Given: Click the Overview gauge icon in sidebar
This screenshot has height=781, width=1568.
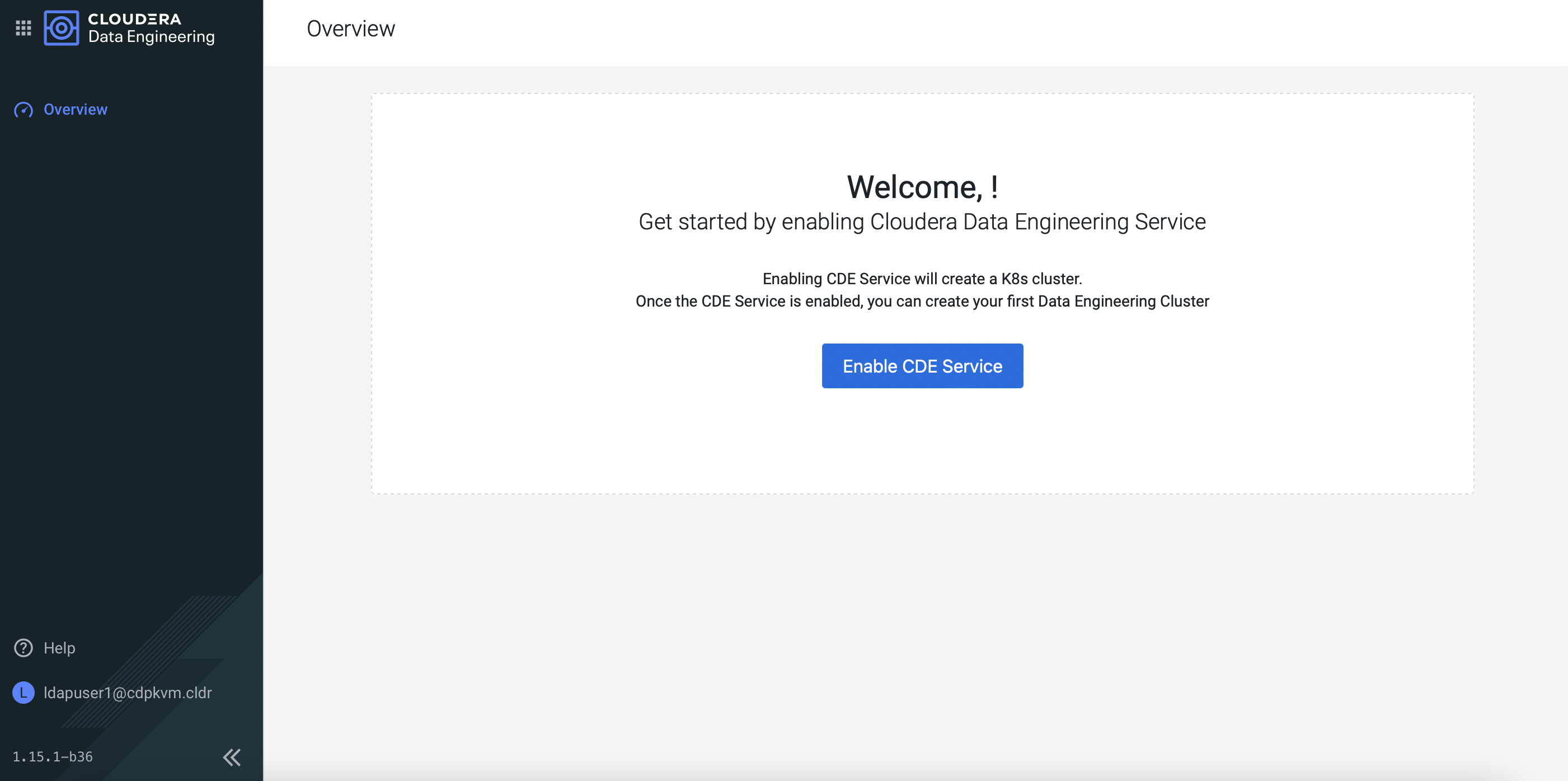Looking at the screenshot, I should 23,110.
